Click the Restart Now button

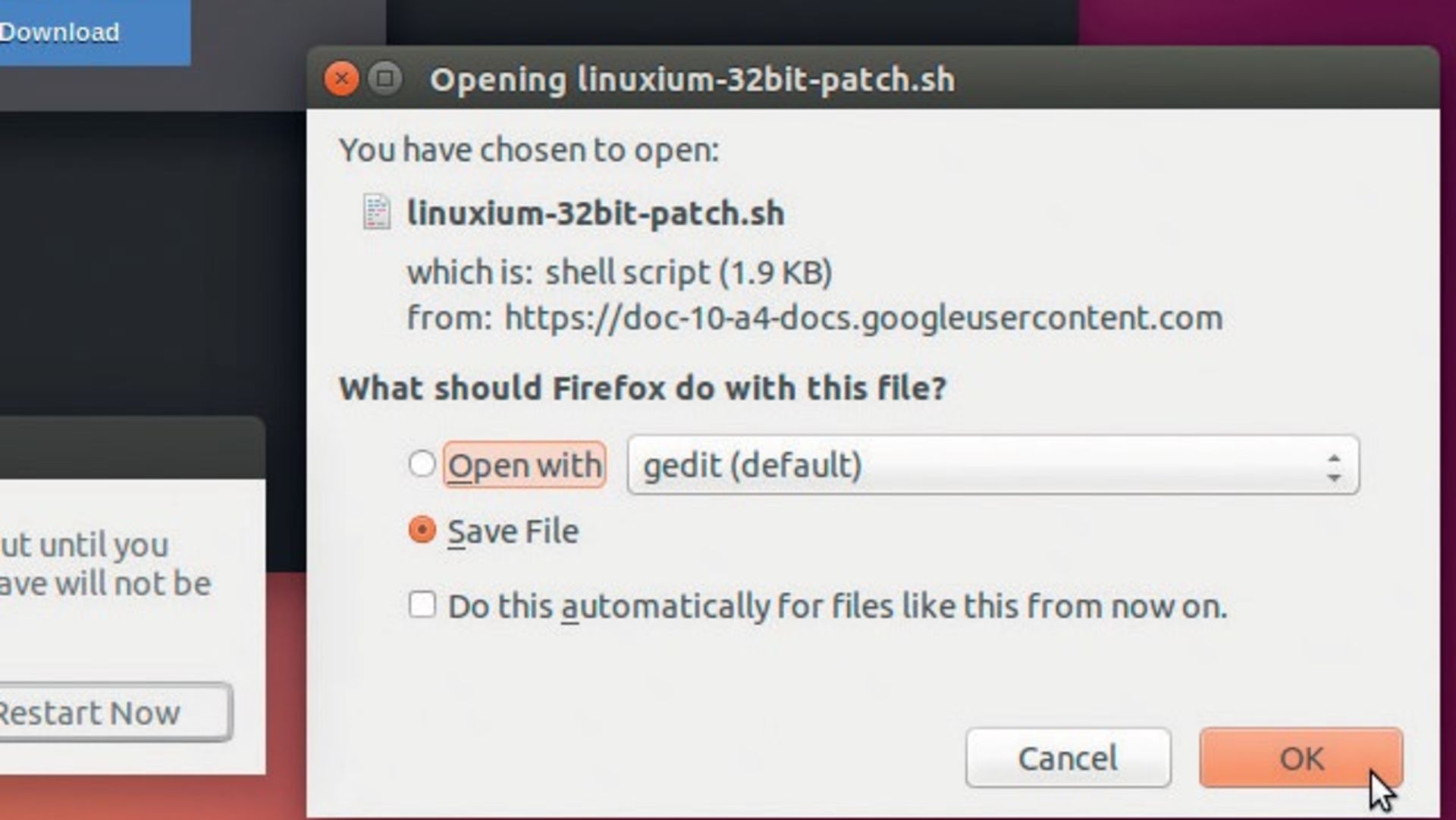pos(115,712)
